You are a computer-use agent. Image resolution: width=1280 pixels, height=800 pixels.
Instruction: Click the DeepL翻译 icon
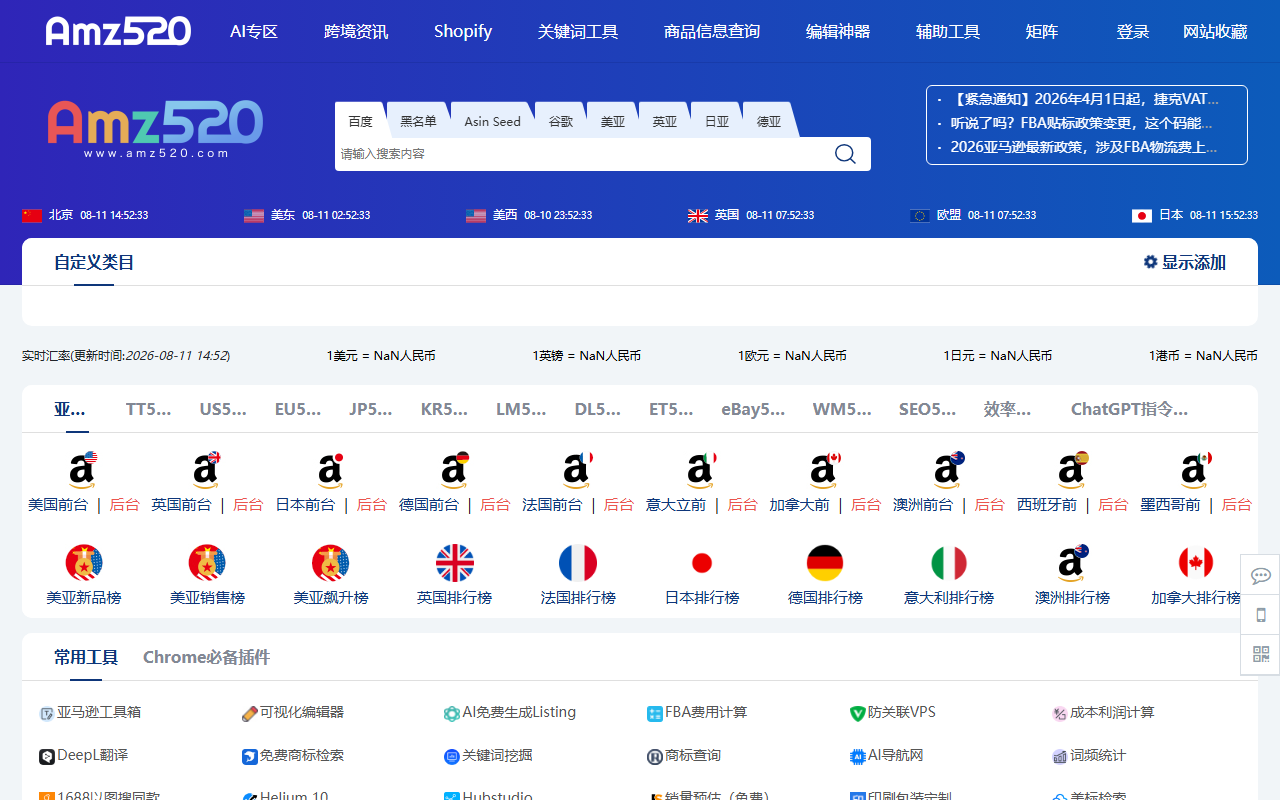[47, 757]
